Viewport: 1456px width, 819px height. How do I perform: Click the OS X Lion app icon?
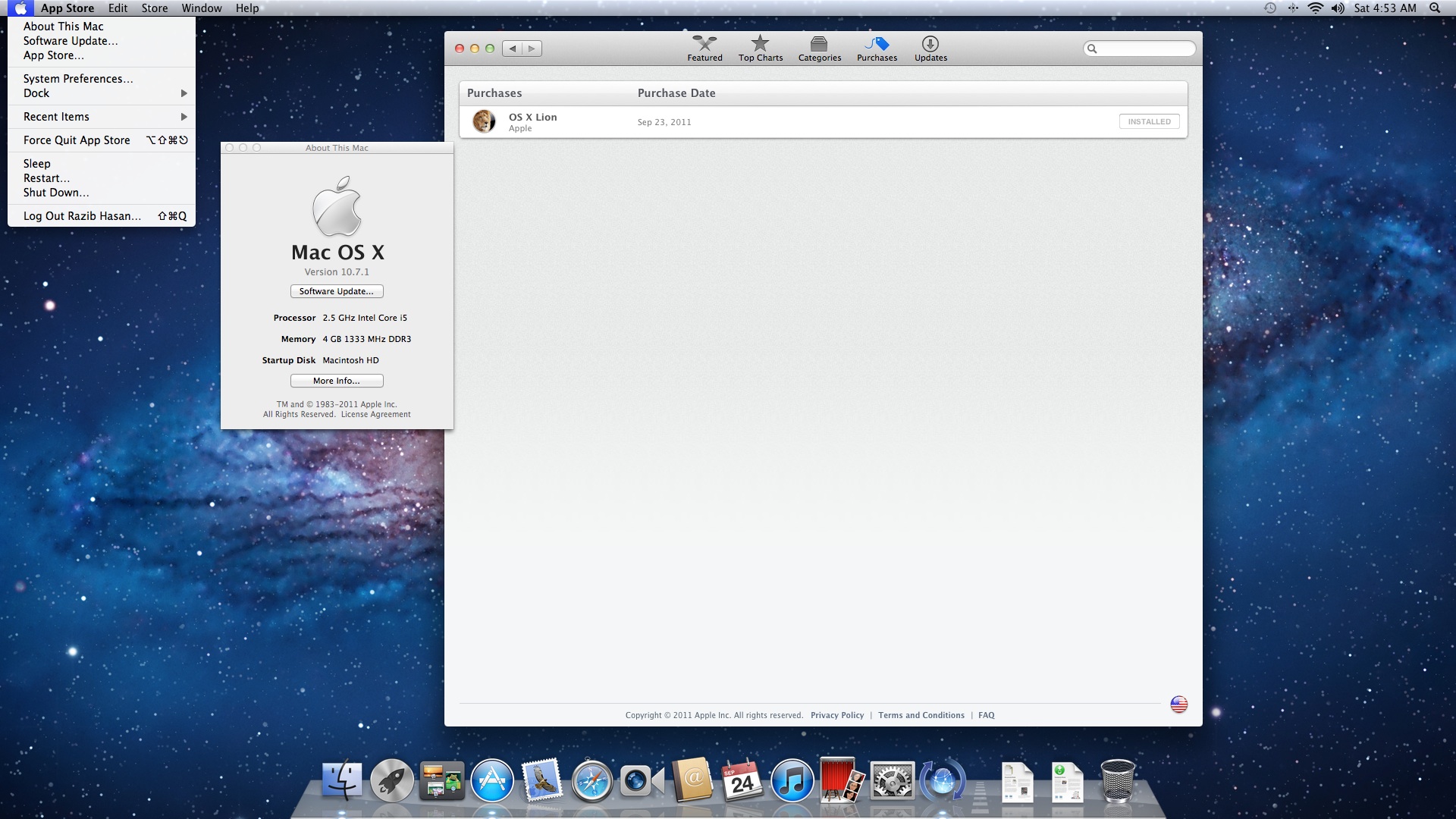[484, 121]
